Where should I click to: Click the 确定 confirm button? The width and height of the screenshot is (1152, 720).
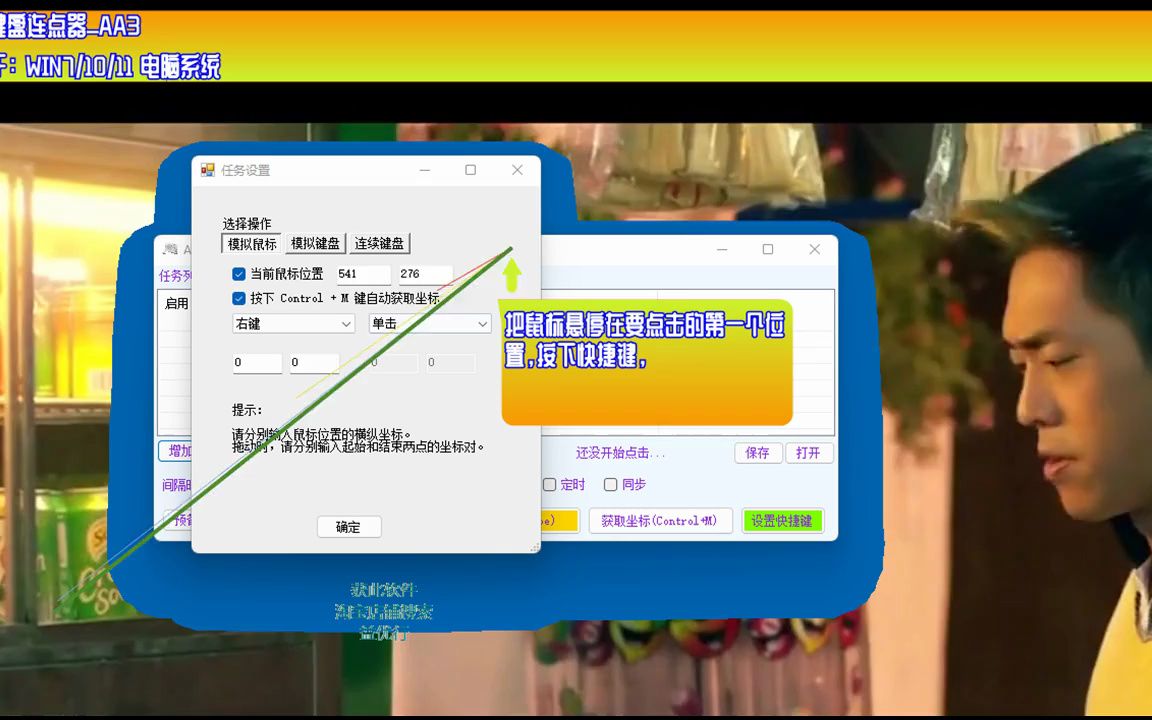click(x=348, y=527)
